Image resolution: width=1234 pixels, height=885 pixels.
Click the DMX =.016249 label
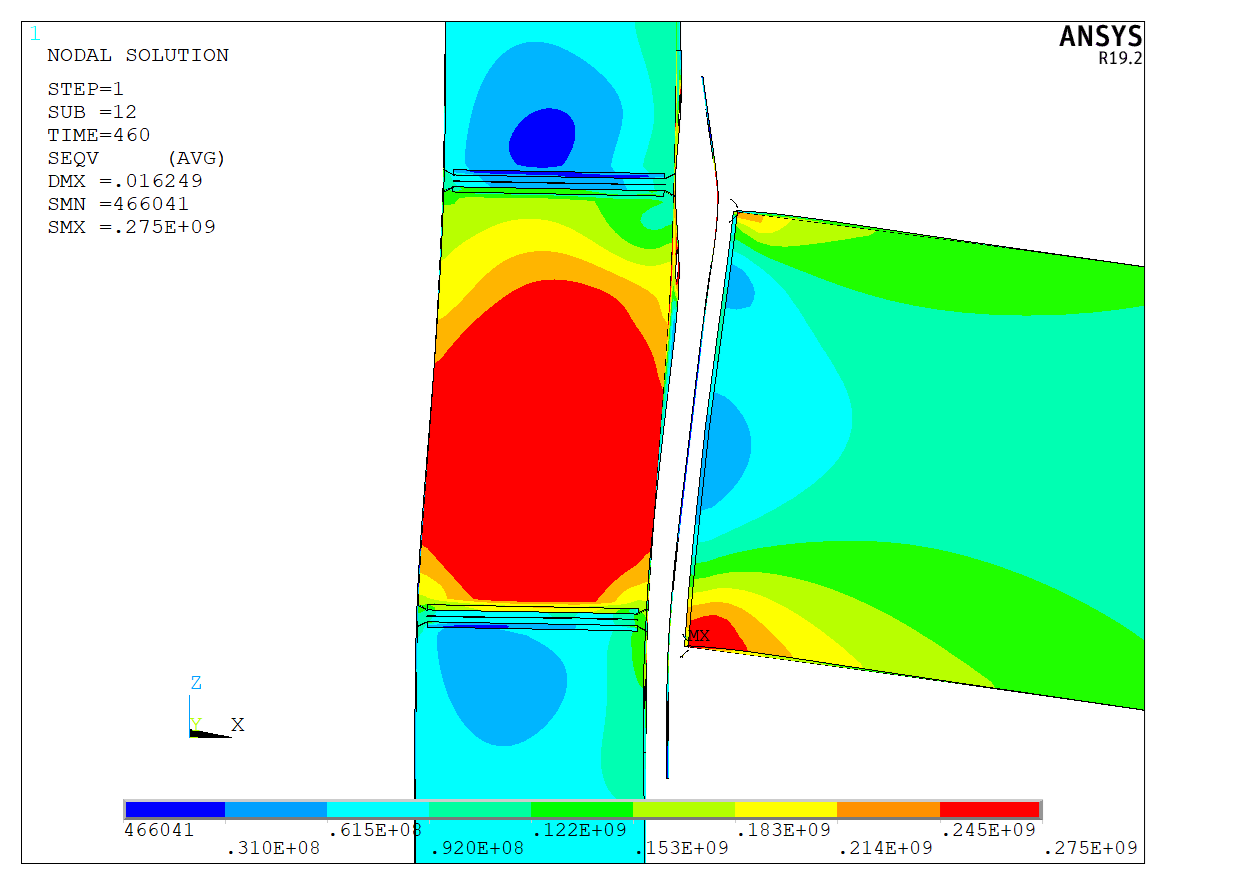[x=125, y=181]
